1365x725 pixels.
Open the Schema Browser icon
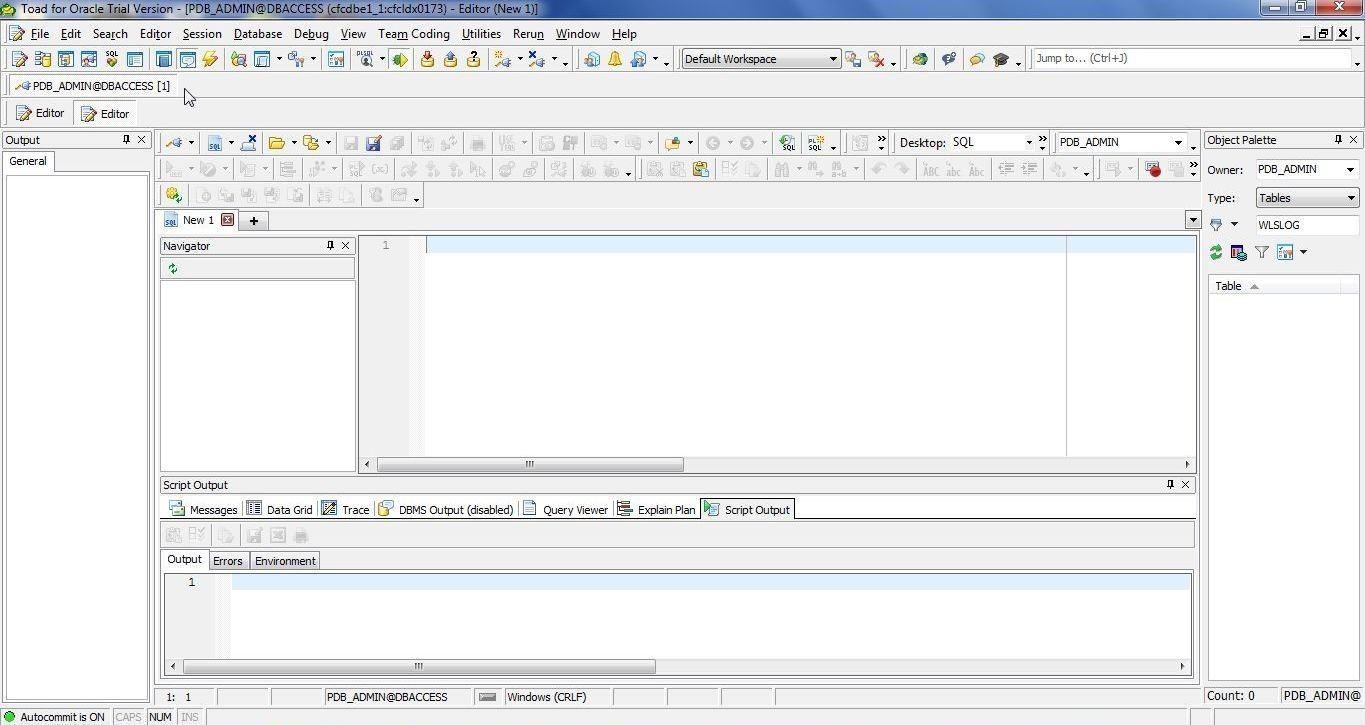43,59
